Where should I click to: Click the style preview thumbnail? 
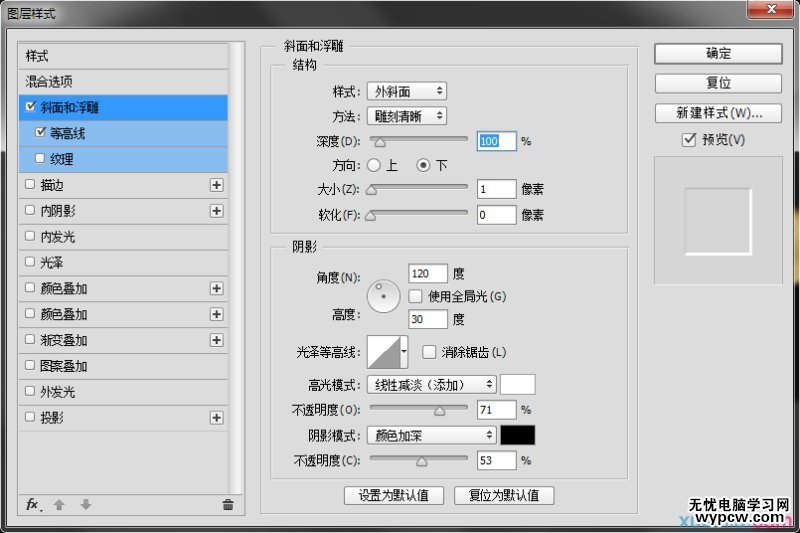[x=718, y=221]
